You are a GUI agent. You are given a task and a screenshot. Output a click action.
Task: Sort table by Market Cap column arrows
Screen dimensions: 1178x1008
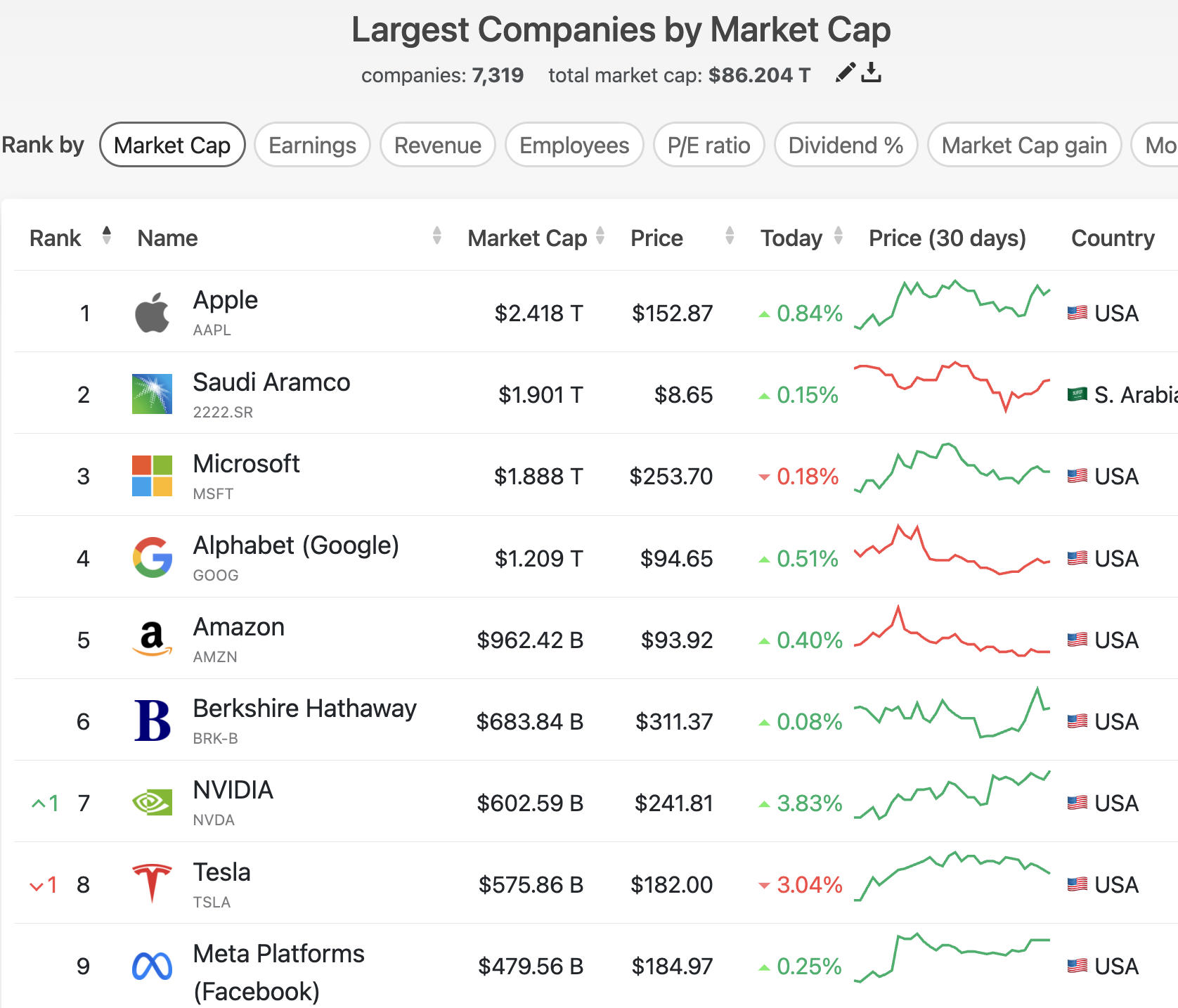(x=600, y=235)
